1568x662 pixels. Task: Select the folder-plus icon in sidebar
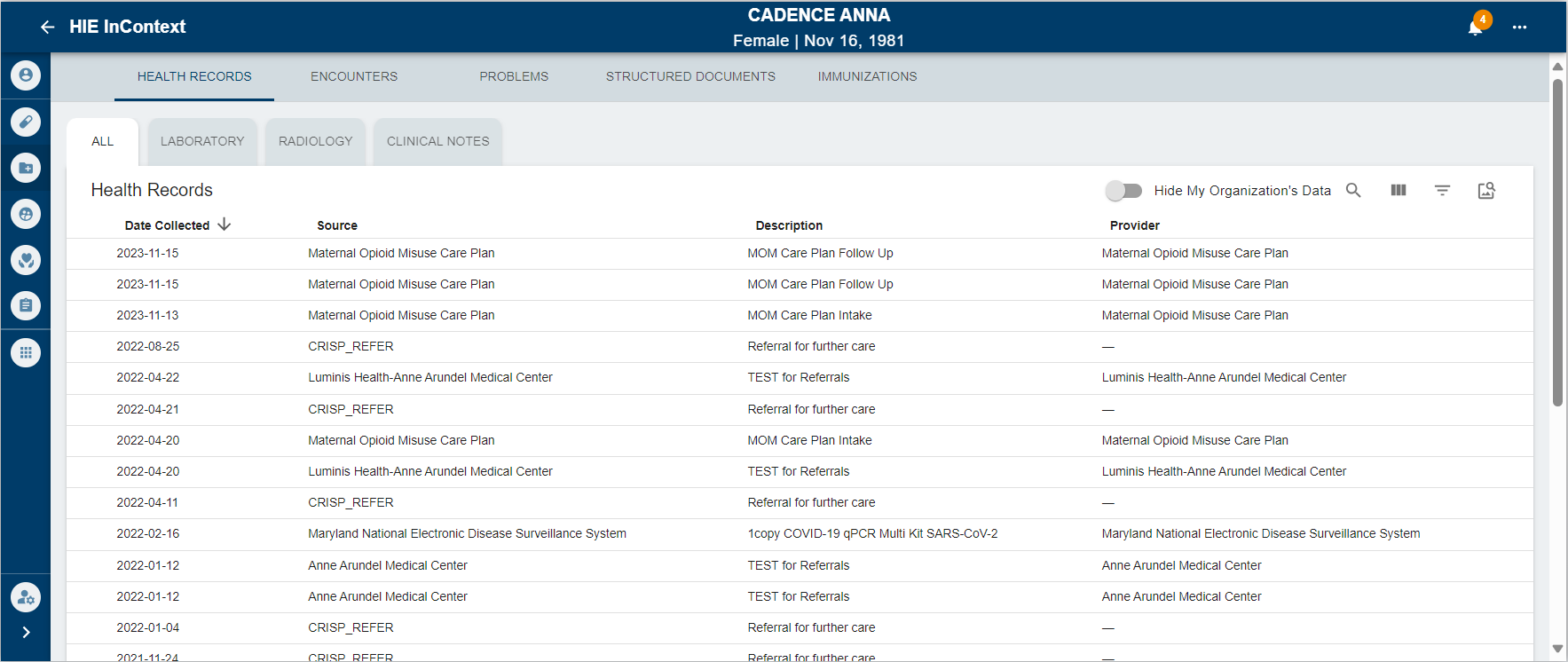point(26,168)
